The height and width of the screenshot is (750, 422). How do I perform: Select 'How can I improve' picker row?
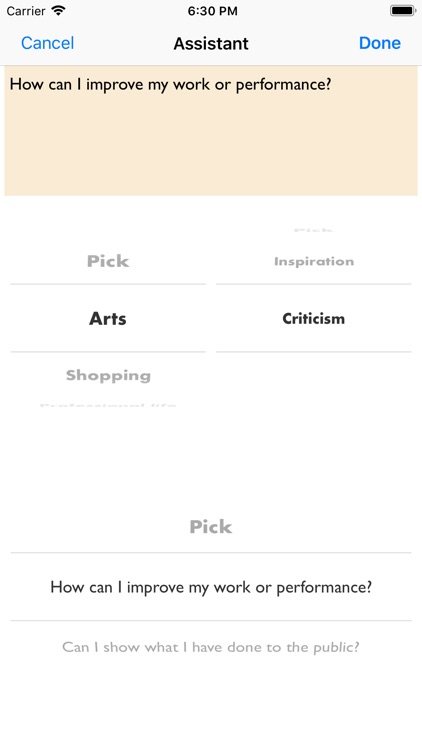(x=211, y=587)
